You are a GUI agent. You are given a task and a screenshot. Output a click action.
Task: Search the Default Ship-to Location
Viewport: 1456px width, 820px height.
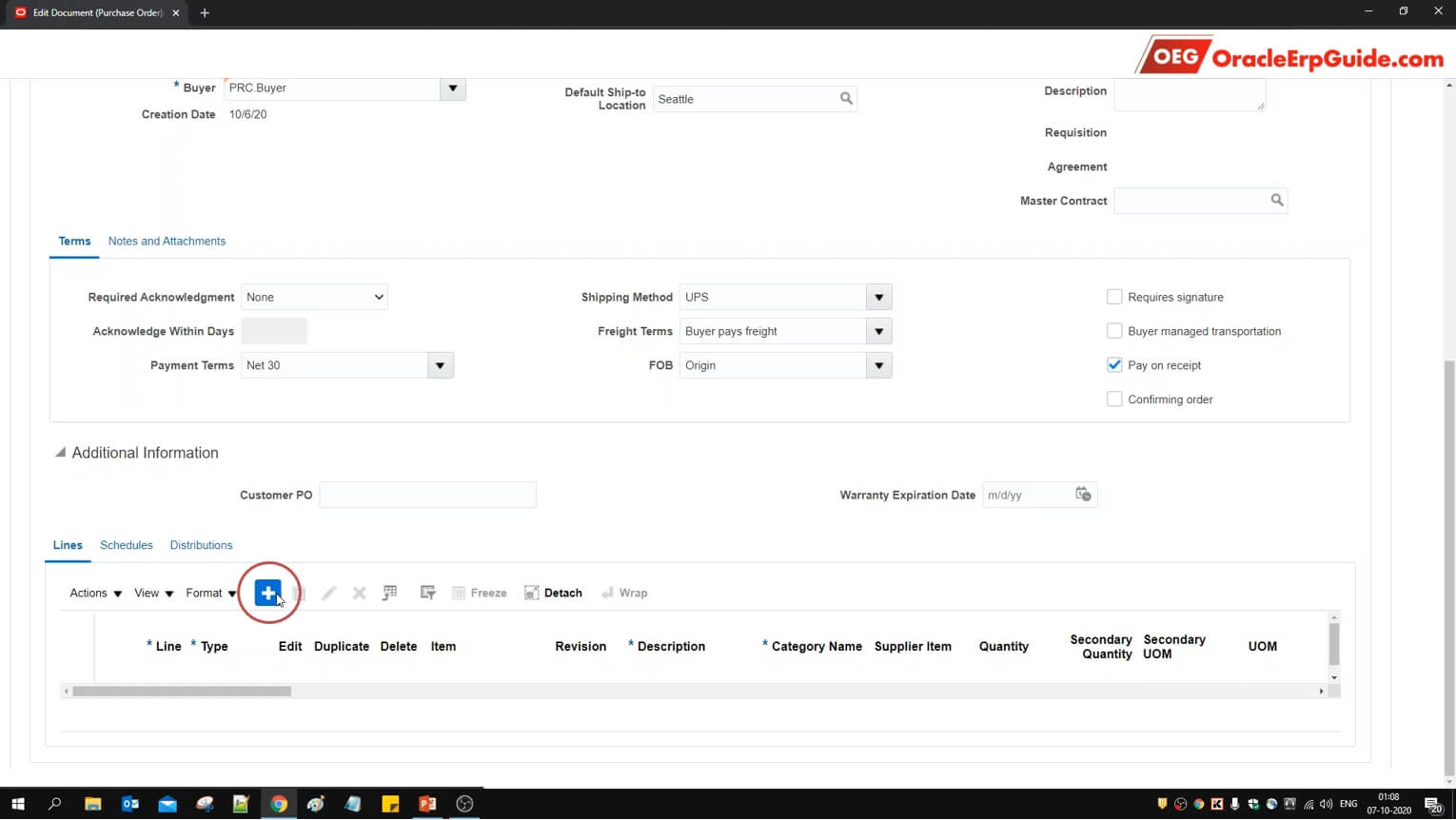click(x=846, y=99)
